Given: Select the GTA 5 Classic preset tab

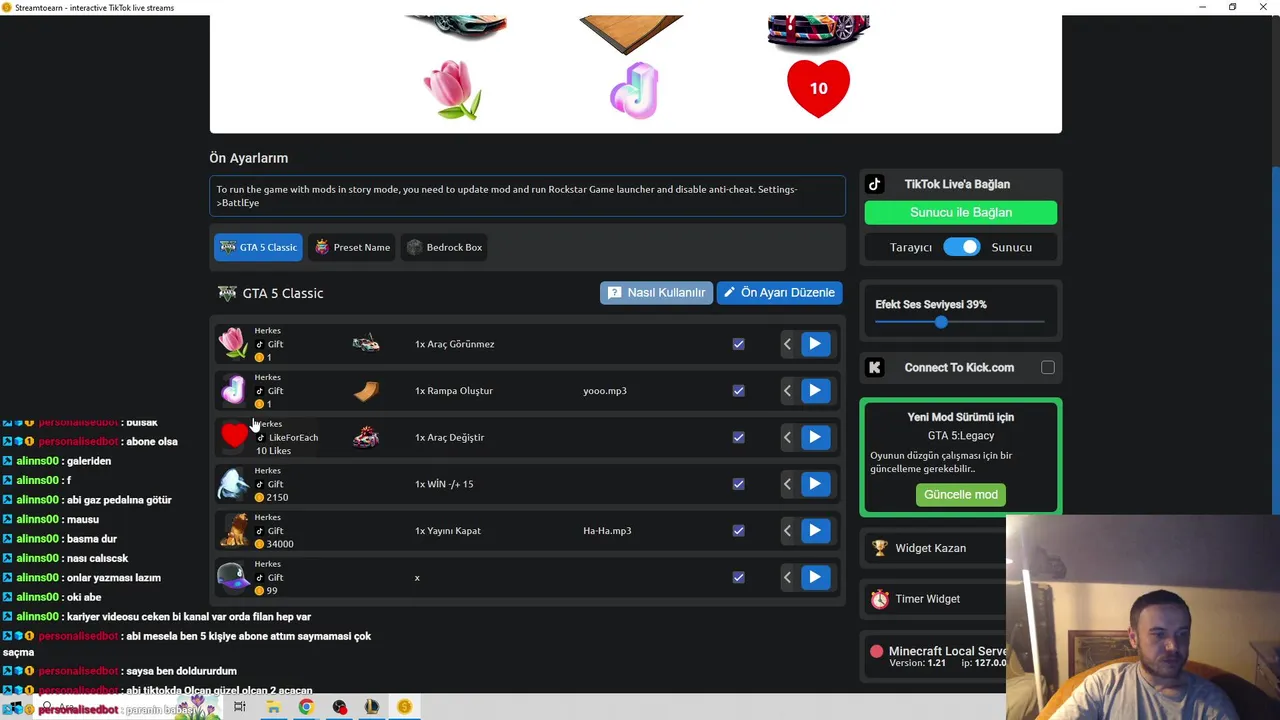Looking at the screenshot, I should click(x=258, y=247).
